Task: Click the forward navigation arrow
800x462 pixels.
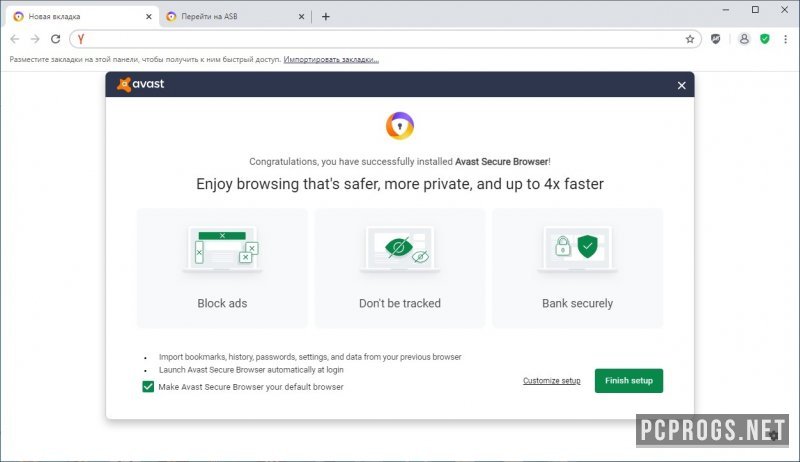Action: coord(35,39)
